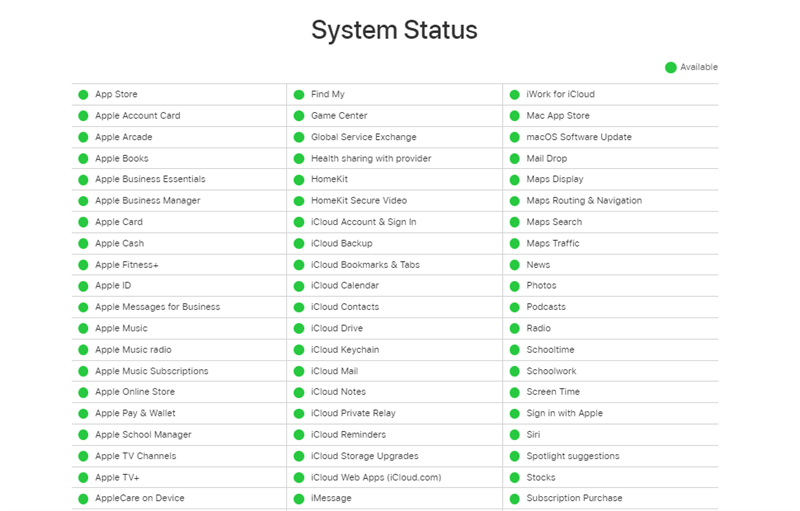
Task: Click the Available legend label
Action: click(699, 68)
